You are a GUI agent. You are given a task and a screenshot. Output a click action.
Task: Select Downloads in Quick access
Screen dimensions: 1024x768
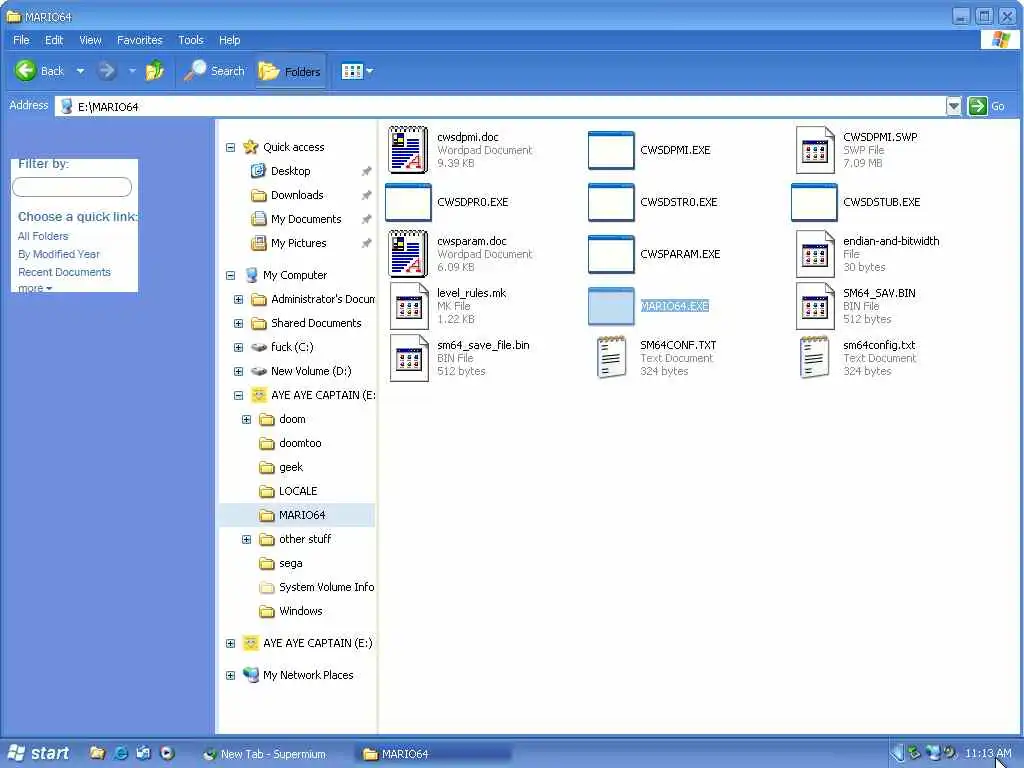tap(287, 195)
